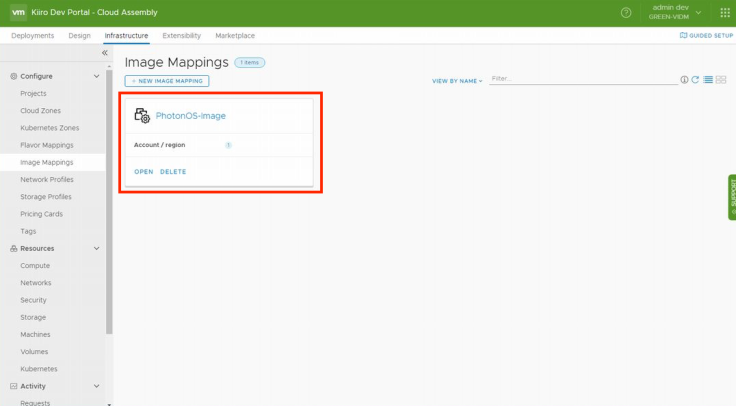Go to the Marketplace tab

(235, 36)
